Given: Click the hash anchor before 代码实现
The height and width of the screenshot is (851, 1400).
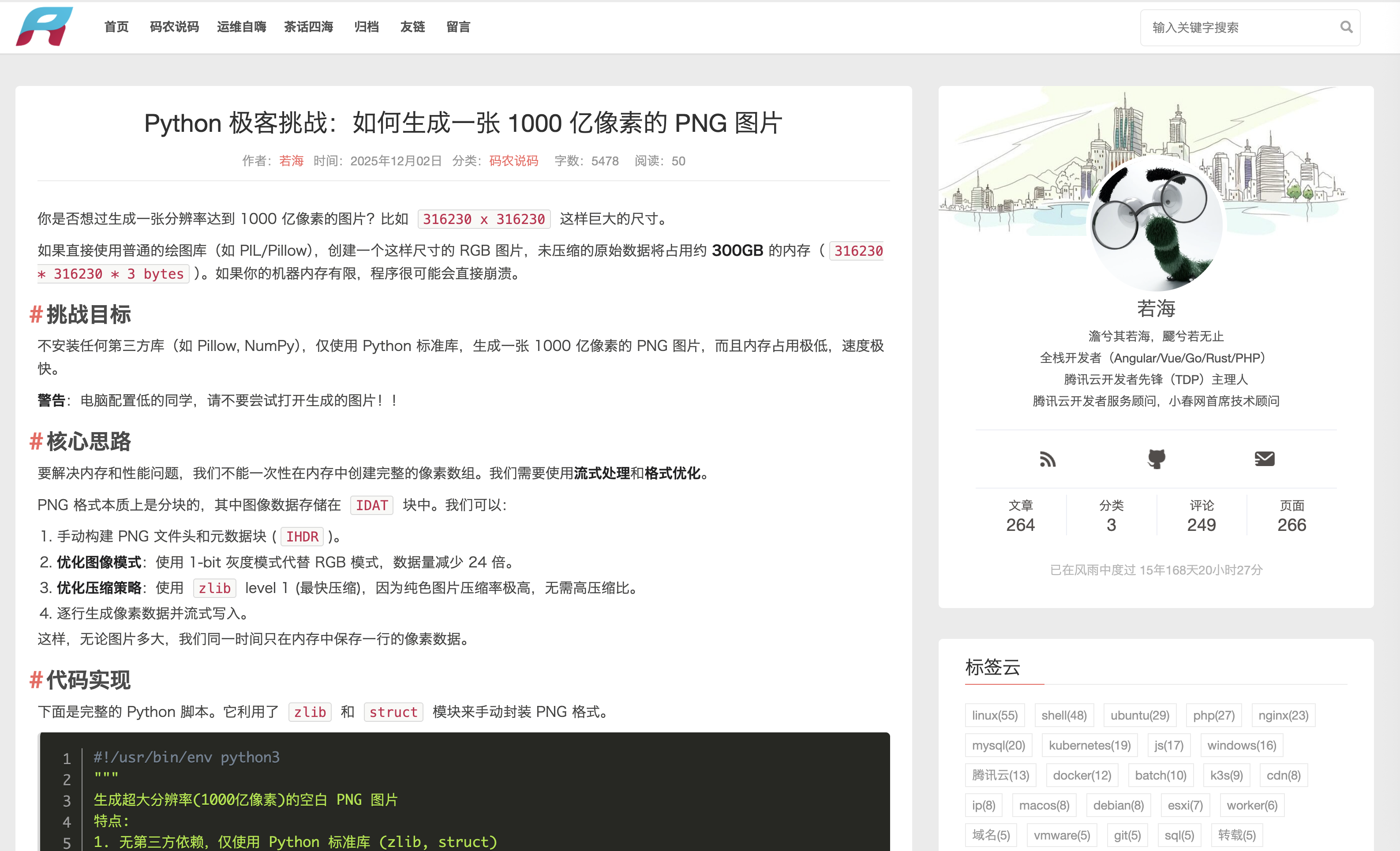Looking at the screenshot, I should click(36, 680).
